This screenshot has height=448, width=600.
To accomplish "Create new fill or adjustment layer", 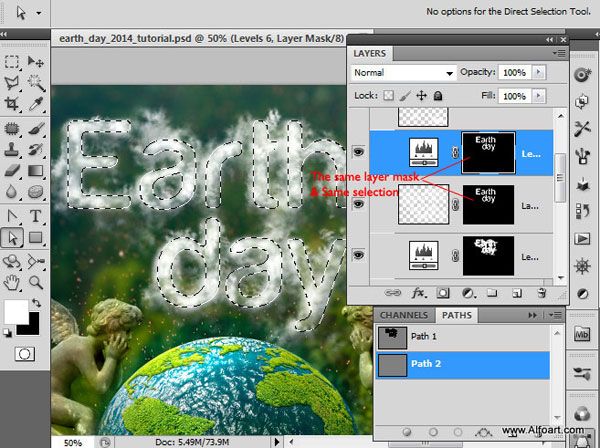I will pyautogui.click(x=468, y=293).
